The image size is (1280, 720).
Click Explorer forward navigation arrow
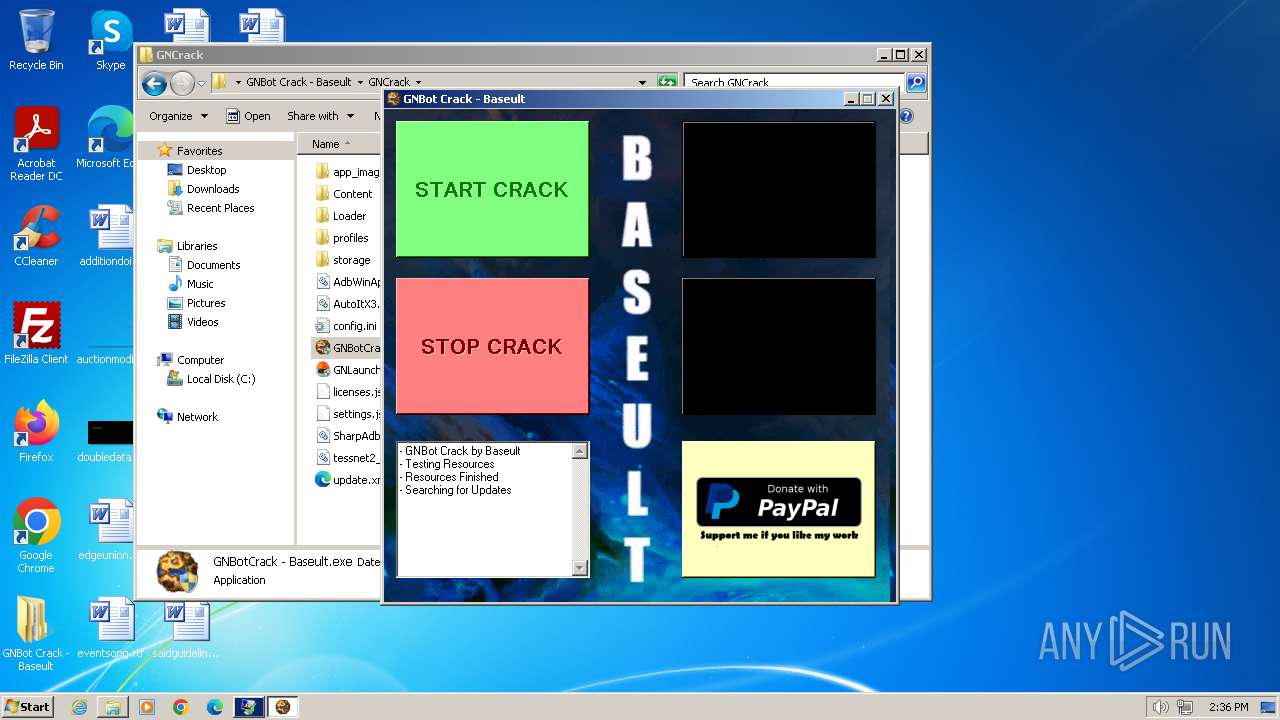click(x=182, y=83)
